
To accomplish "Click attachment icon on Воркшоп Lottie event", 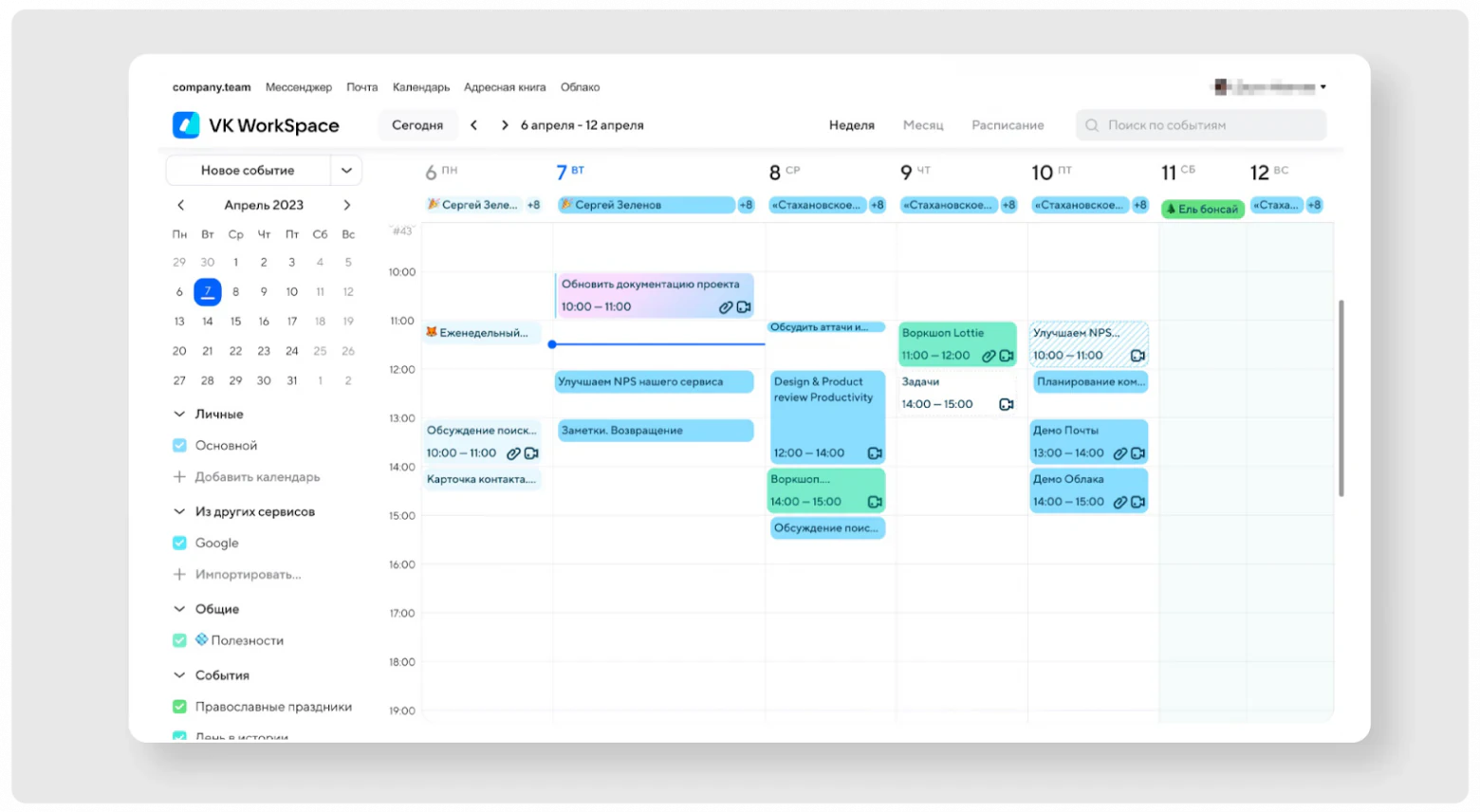I will [989, 356].
